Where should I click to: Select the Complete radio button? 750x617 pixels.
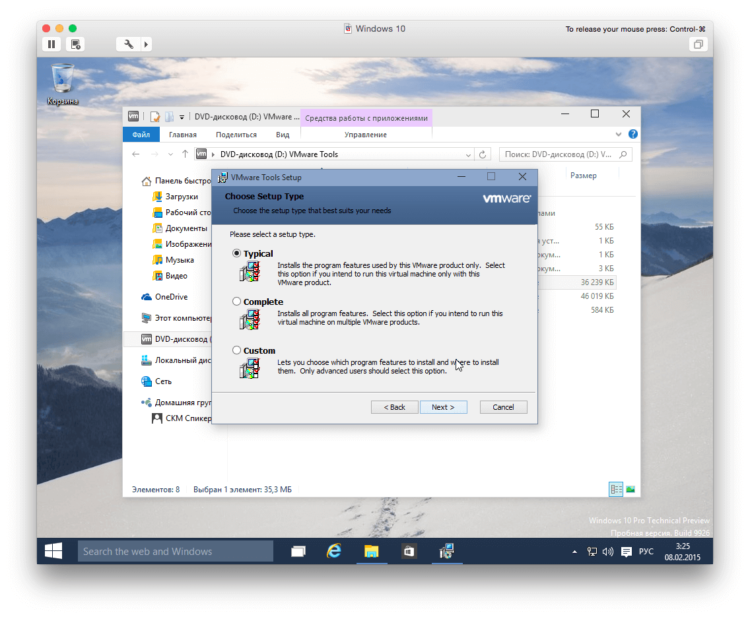(x=236, y=301)
